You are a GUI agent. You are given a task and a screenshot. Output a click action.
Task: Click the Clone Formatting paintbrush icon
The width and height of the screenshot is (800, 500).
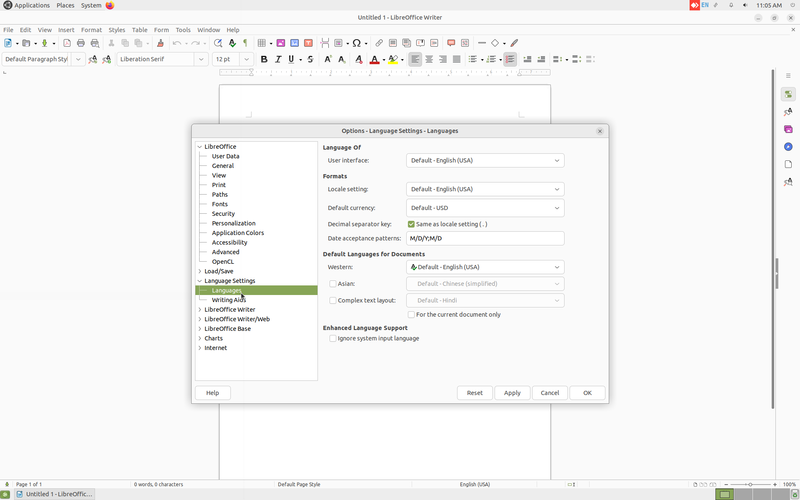click(x=160, y=43)
